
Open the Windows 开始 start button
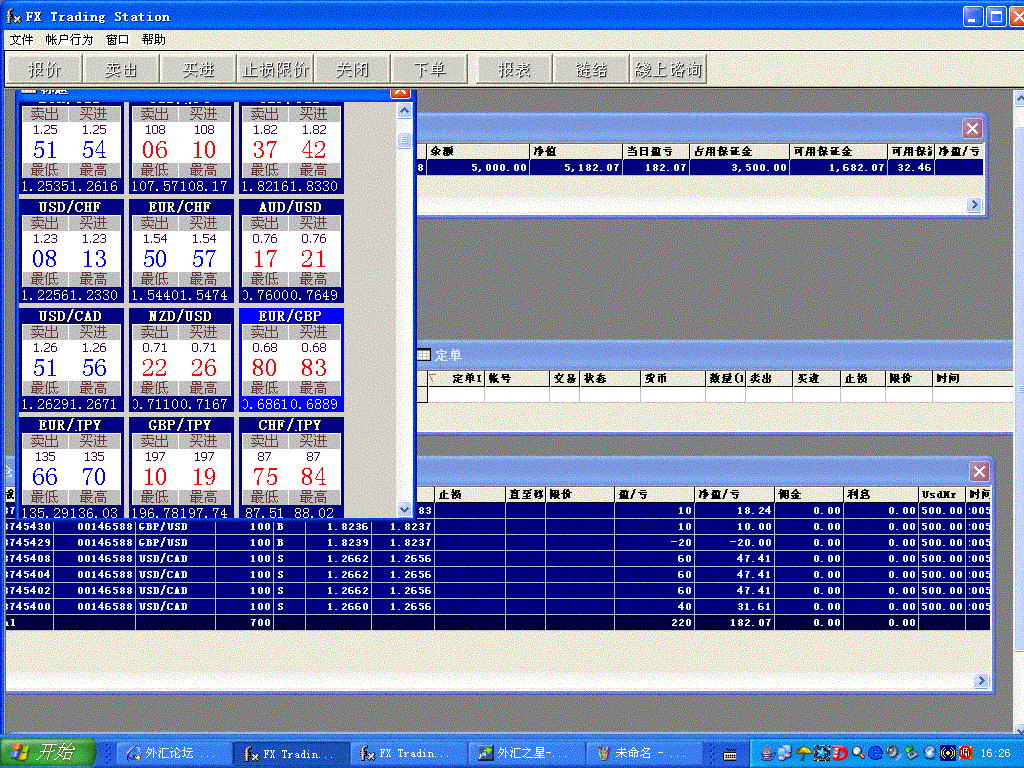click(48, 753)
